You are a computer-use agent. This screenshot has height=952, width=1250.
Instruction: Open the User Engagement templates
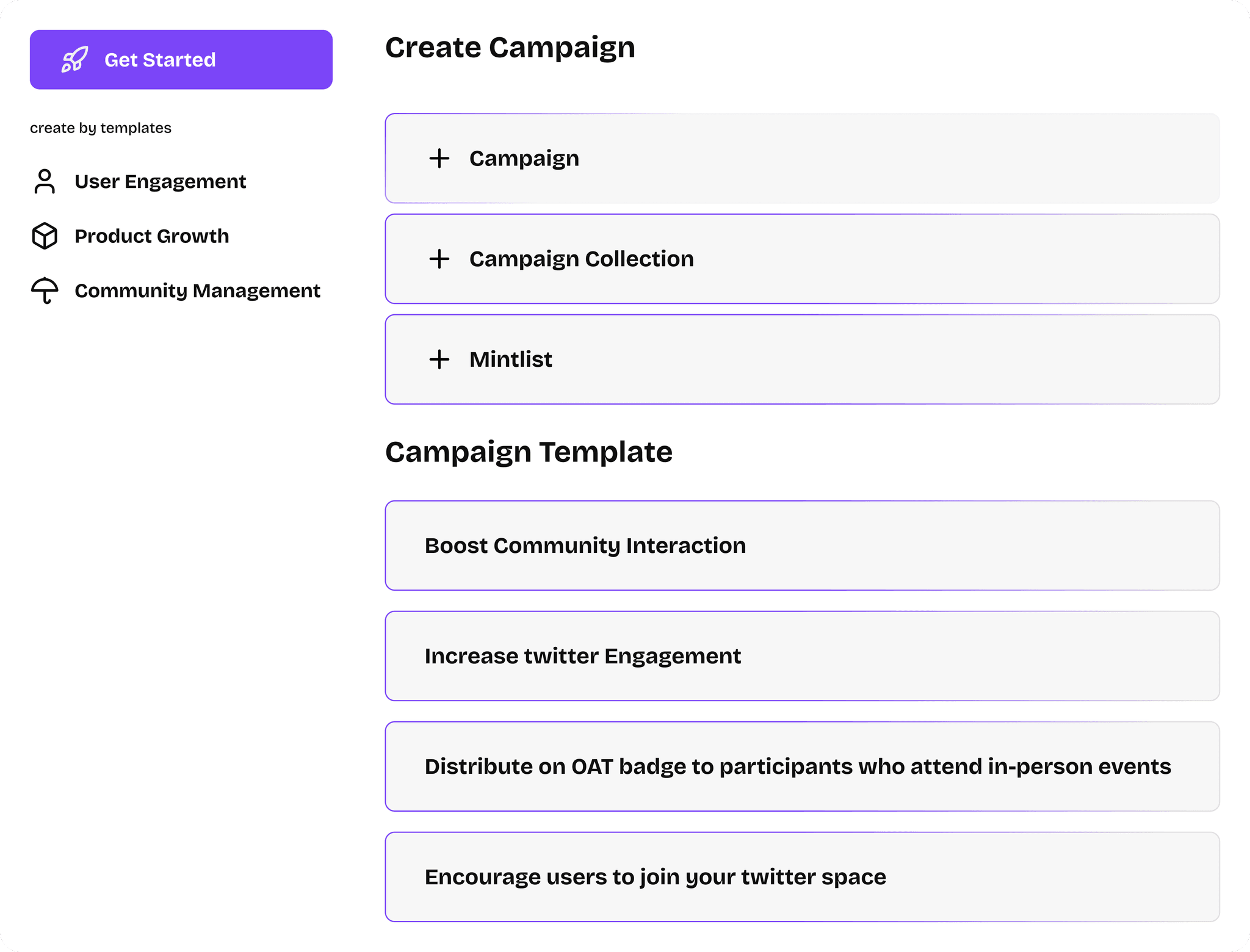pyautogui.click(x=160, y=181)
